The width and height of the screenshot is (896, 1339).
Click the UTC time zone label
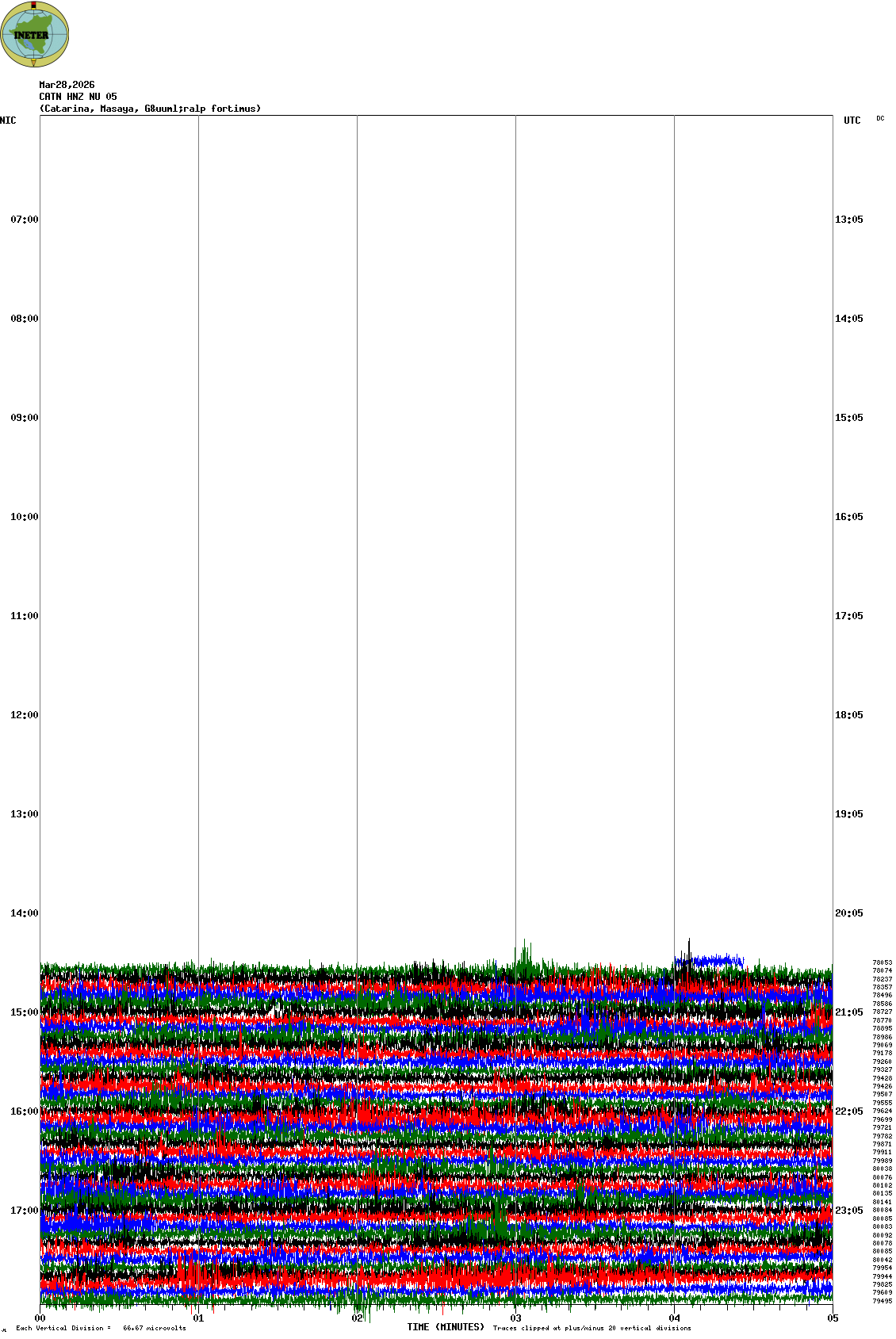tap(852, 121)
